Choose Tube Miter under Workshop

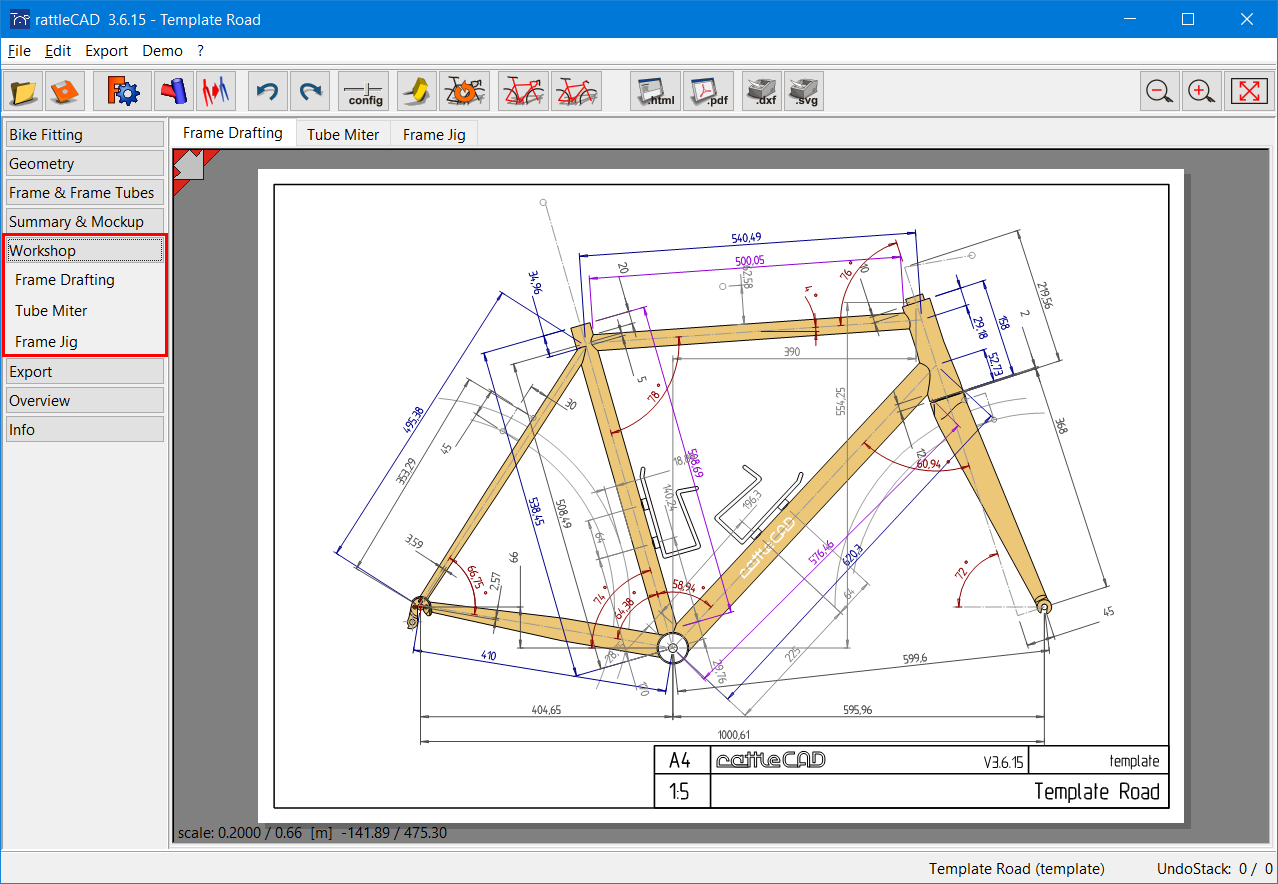point(51,311)
